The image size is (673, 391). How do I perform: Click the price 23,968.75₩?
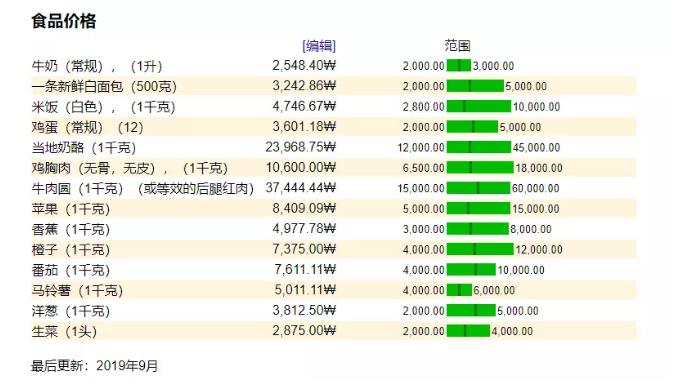point(300,147)
